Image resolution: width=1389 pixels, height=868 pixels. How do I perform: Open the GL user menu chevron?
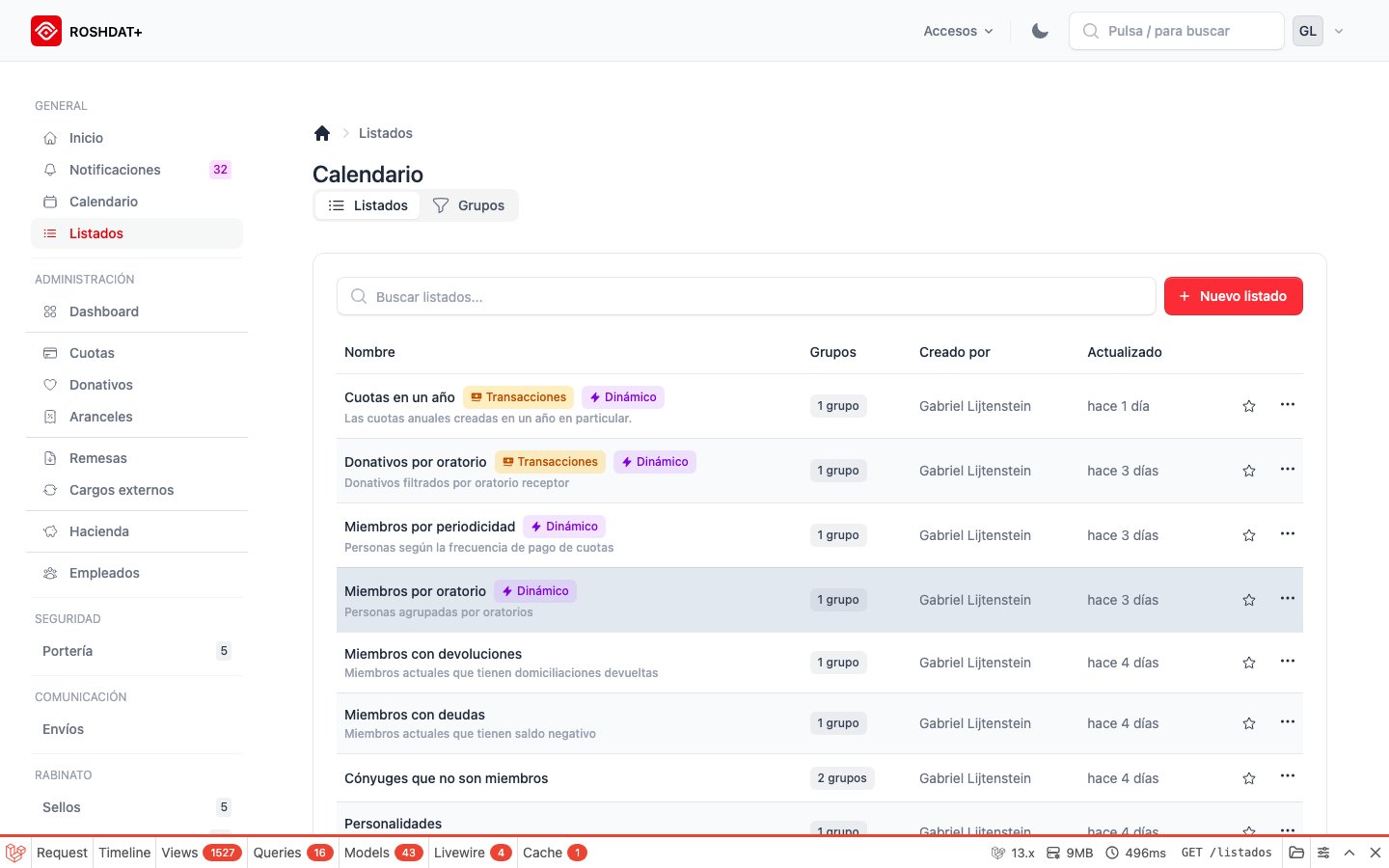pos(1339,31)
